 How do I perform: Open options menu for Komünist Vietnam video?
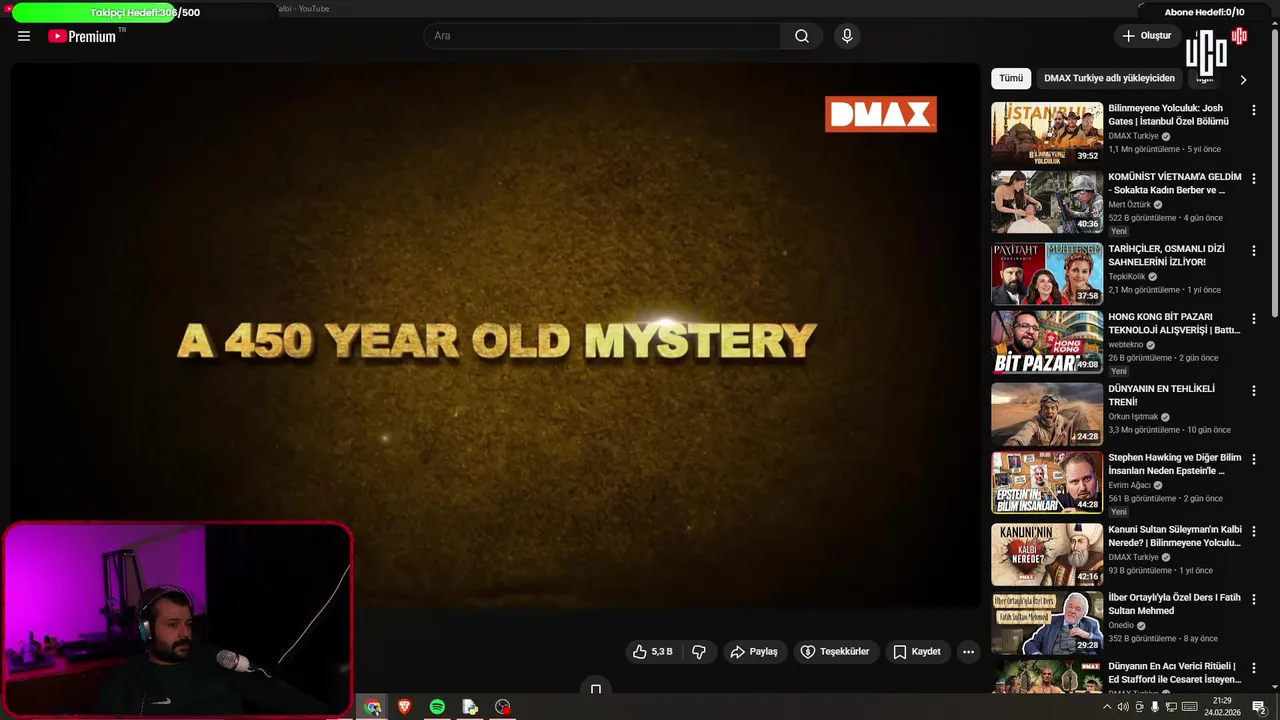1254,178
